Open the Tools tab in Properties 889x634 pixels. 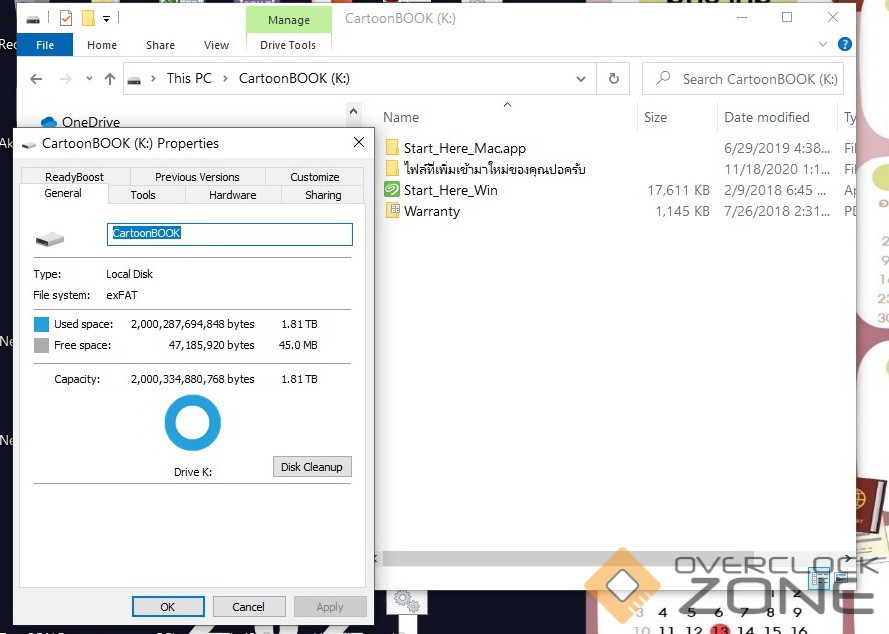click(143, 195)
